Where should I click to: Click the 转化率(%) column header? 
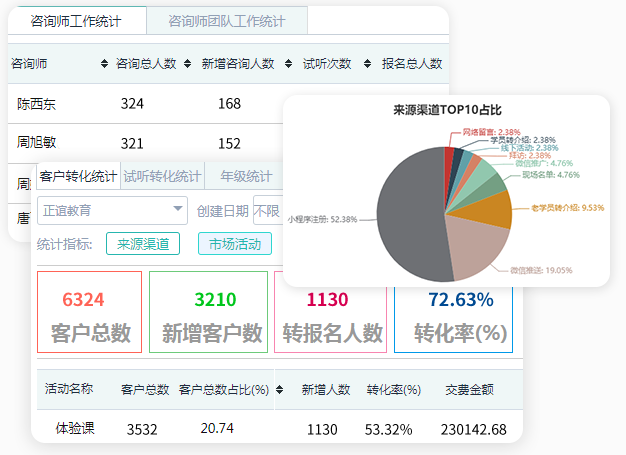394,390
